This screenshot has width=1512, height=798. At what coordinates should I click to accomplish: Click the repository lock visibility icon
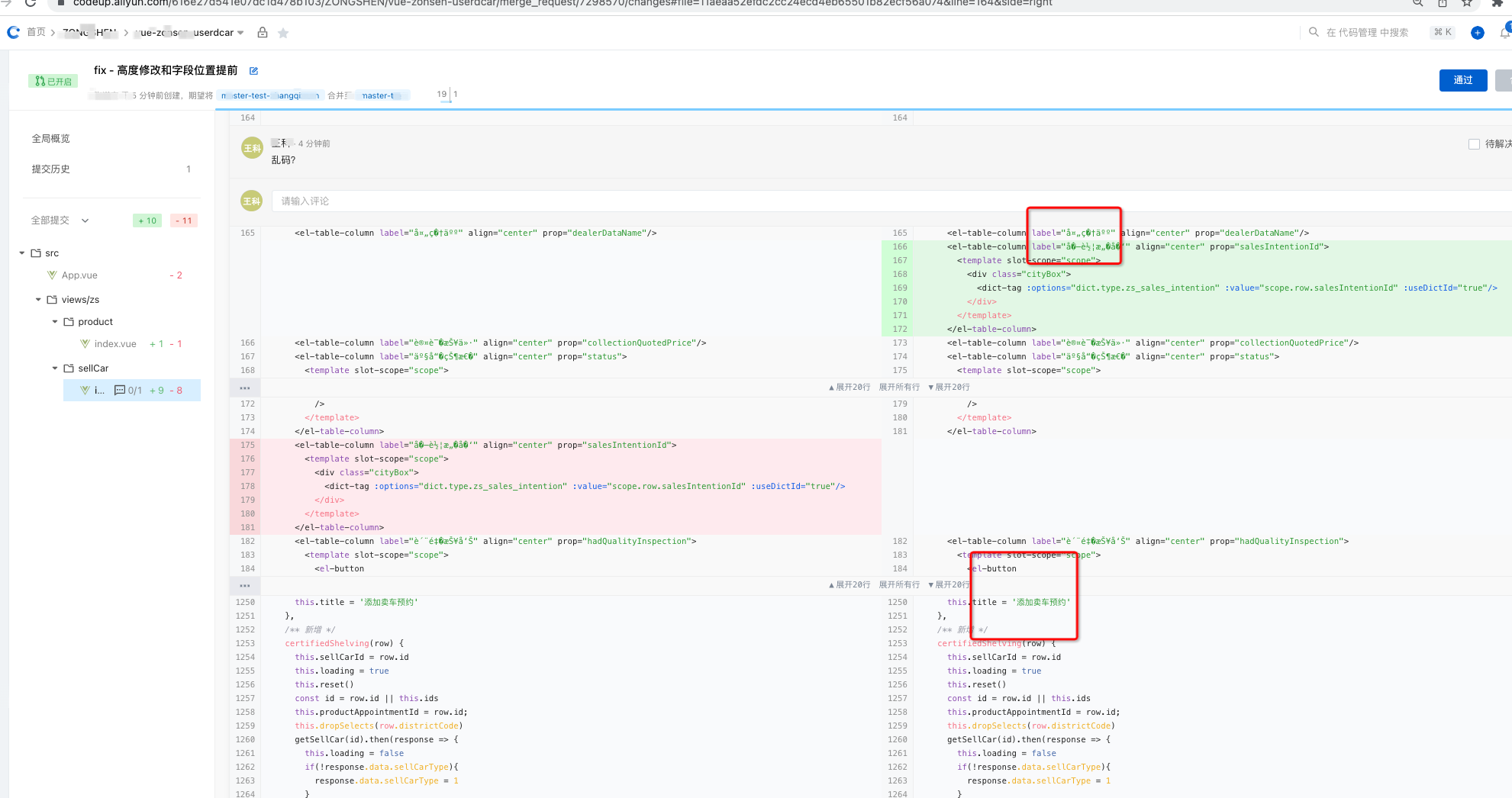coord(263,33)
